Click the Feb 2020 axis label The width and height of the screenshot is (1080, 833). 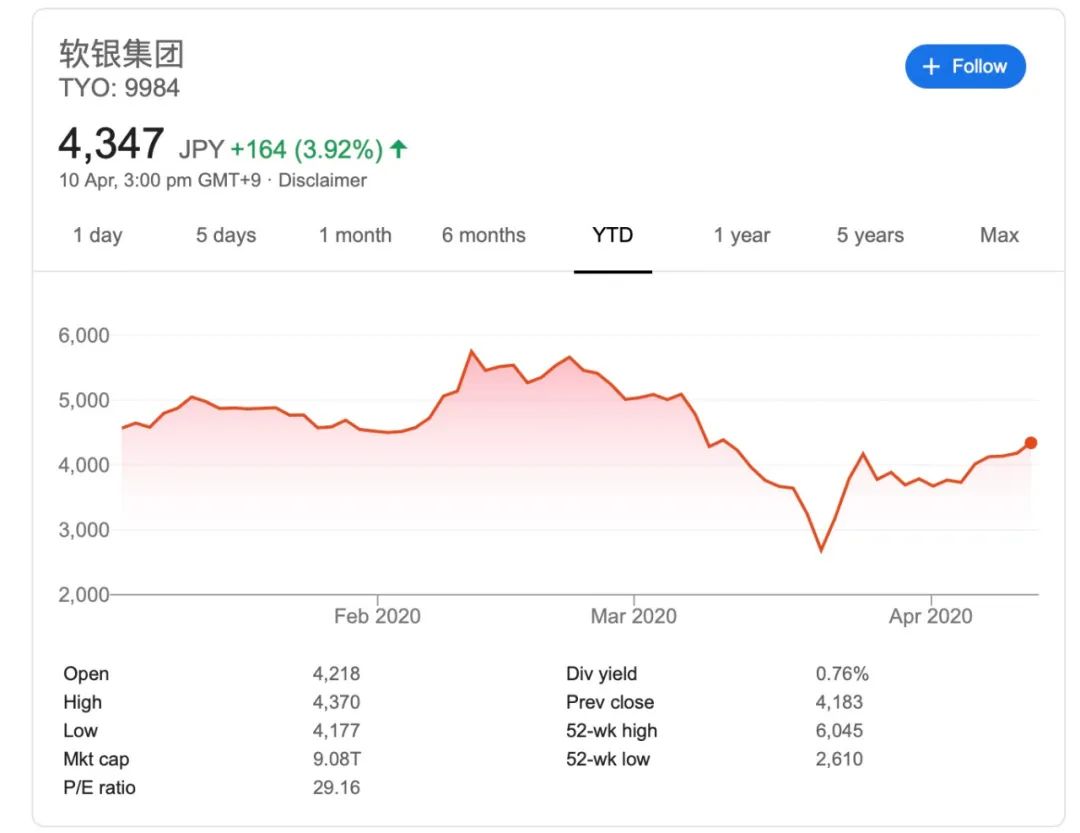pyautogui.click(x=377, y=616)
